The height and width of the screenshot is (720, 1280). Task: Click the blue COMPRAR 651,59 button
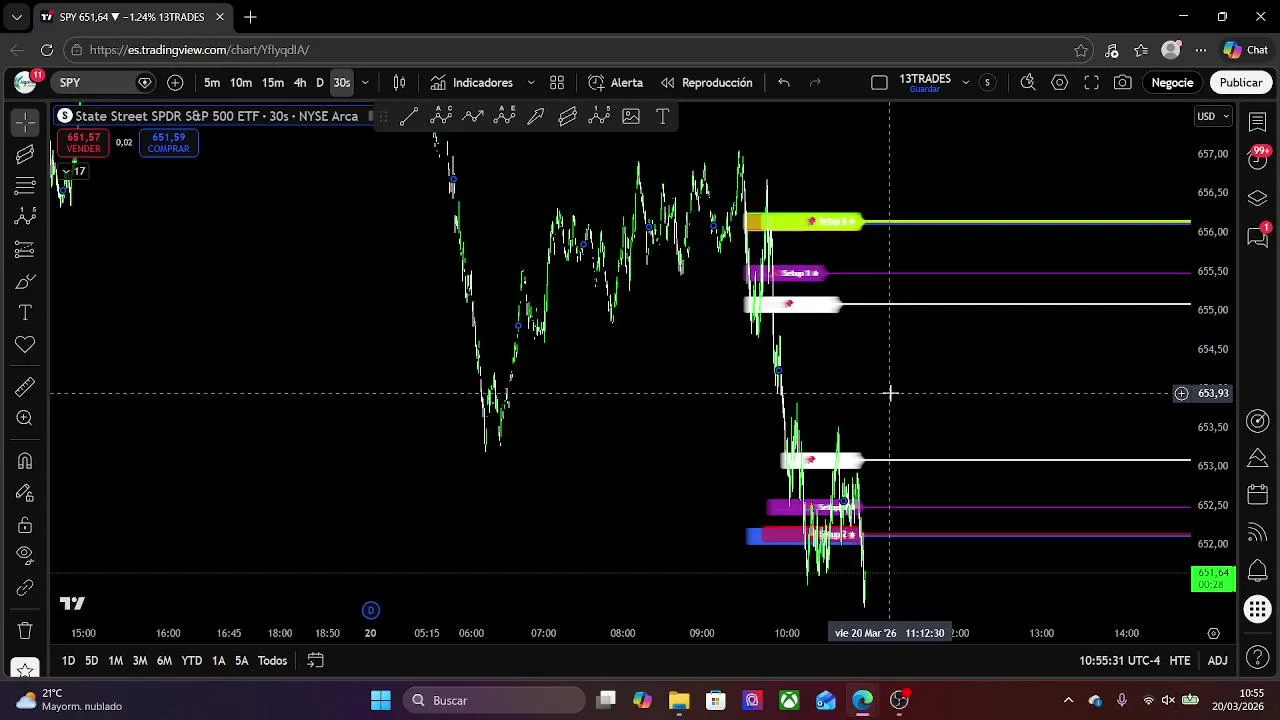pyautogui.click(x=168, y=143)
